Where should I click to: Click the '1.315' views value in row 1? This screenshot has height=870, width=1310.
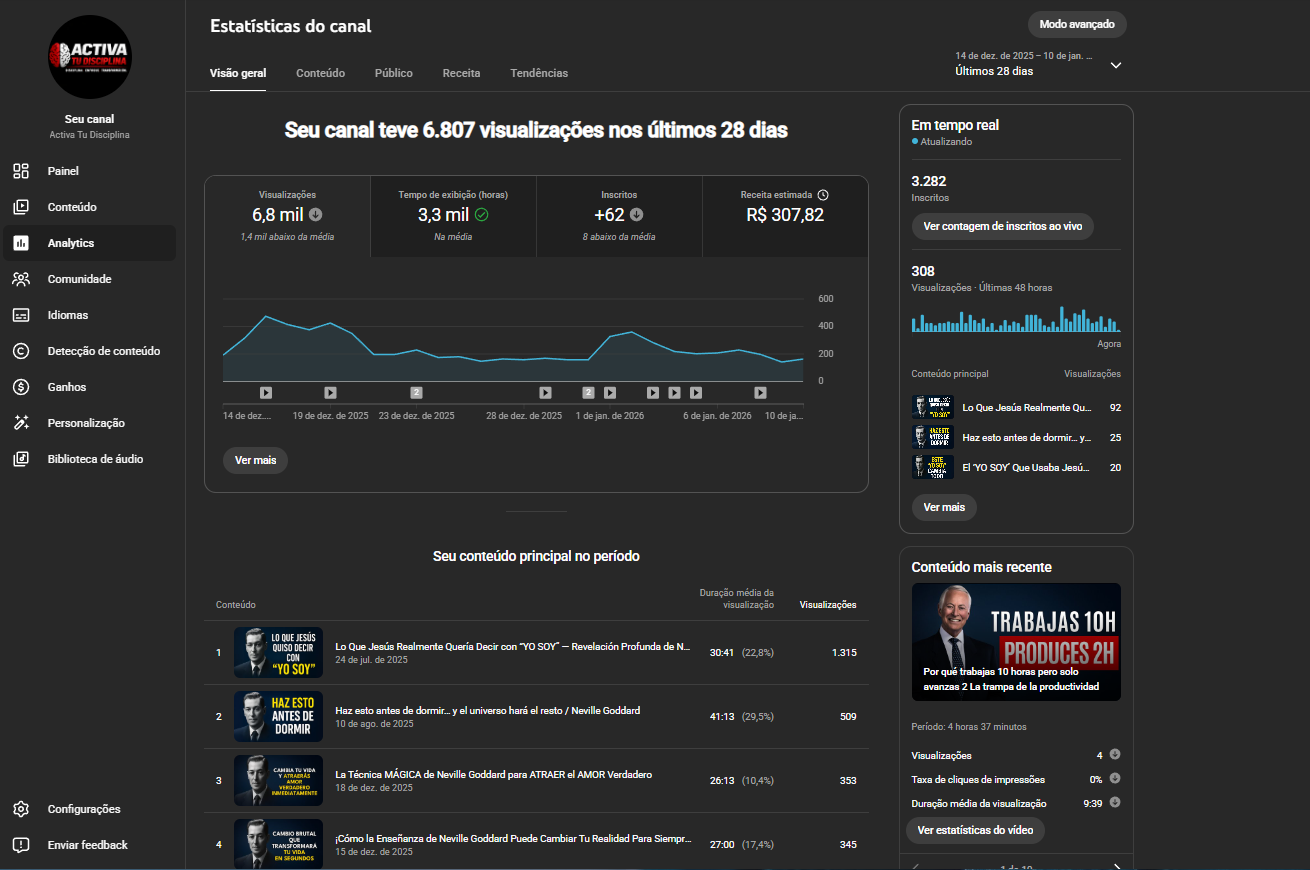[844, 652]
